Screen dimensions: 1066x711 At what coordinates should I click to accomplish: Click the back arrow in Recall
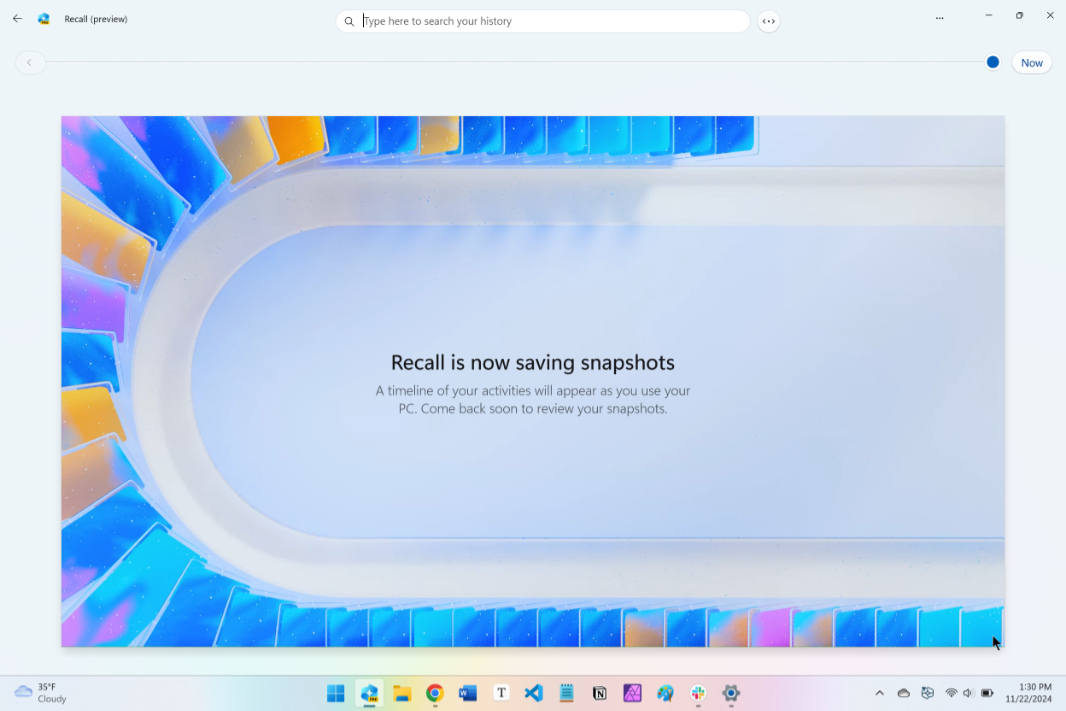(16, 18)
